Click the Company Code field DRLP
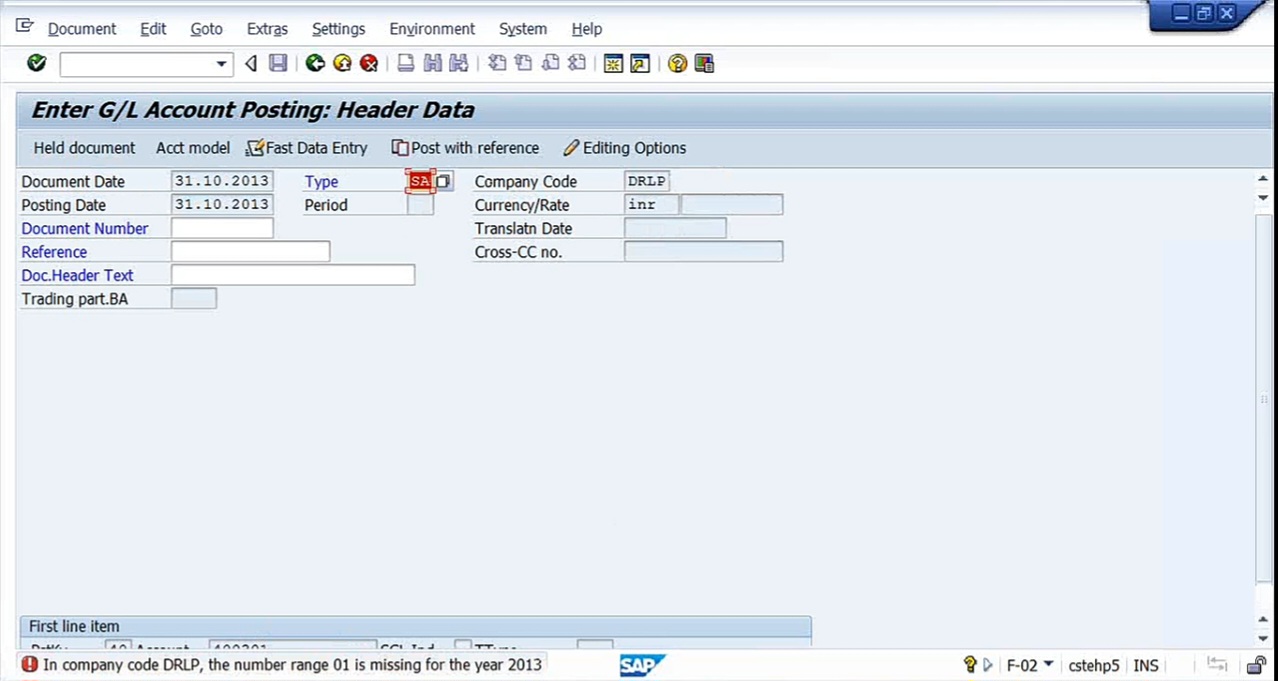This screenshot has width=1278, height=681. coord(647,181)
